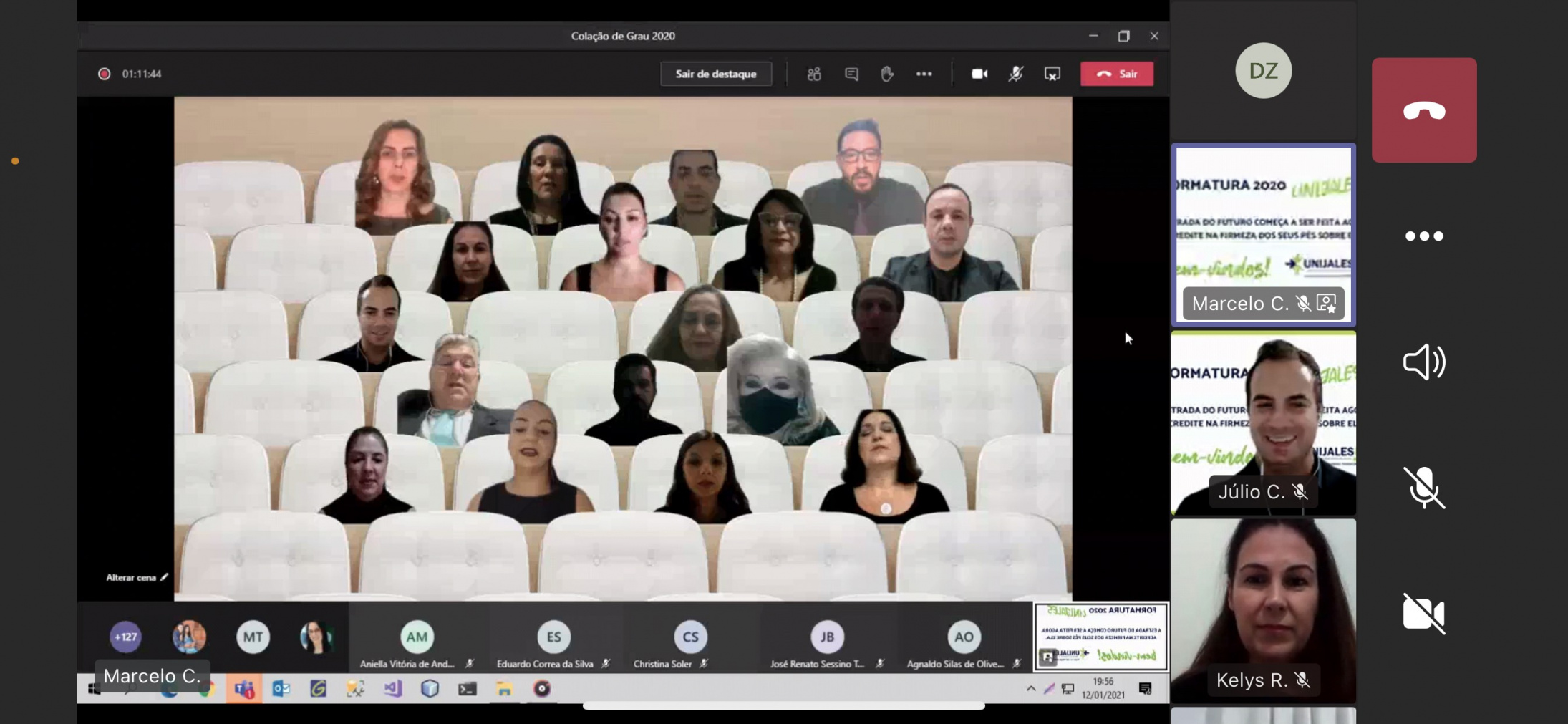
Task: Open Windows notification center icon
Action: (1145, 689)
